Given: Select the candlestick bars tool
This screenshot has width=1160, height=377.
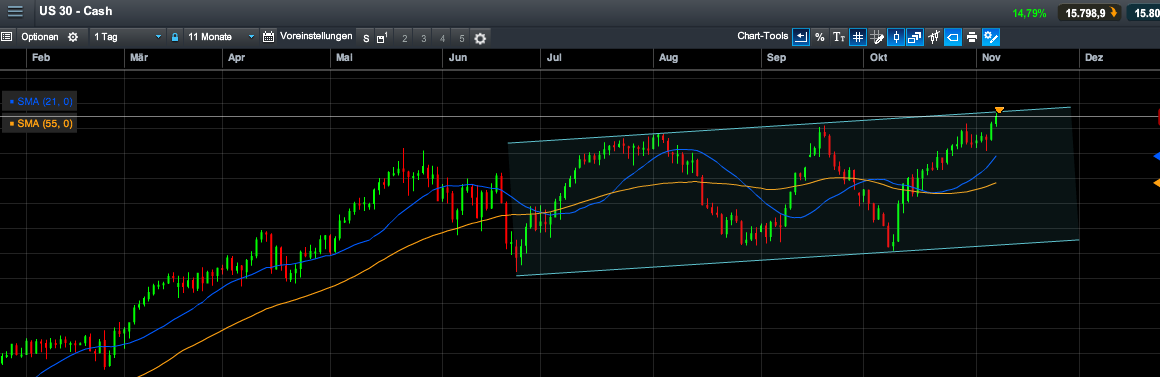Looking at the screenshot, I should point(934,37).
